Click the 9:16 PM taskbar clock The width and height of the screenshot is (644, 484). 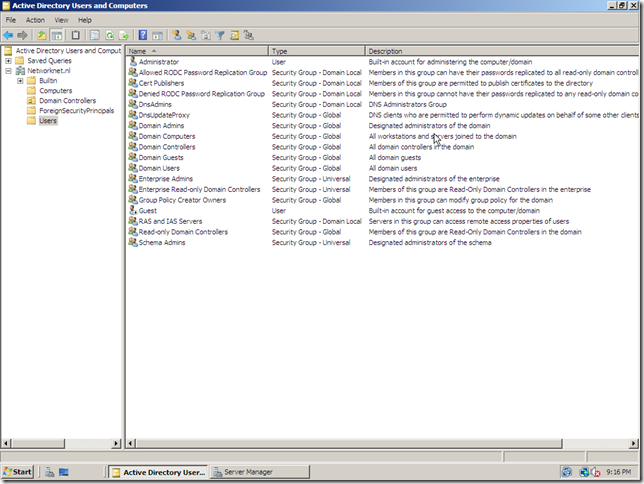619,472
